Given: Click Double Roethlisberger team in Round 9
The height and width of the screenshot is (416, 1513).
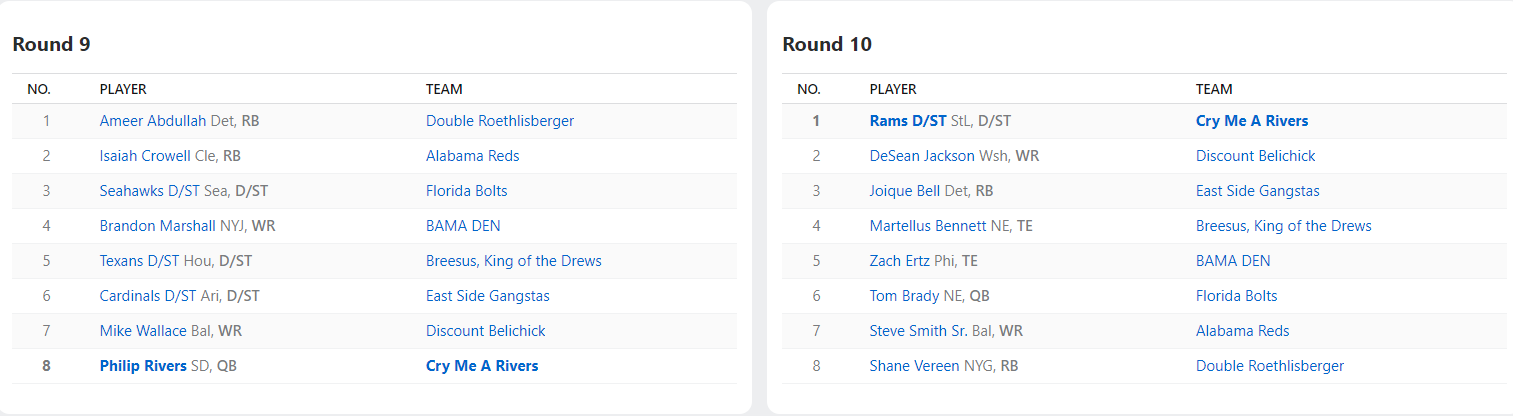Looking at the screenshot, I should tap(500, 121).
